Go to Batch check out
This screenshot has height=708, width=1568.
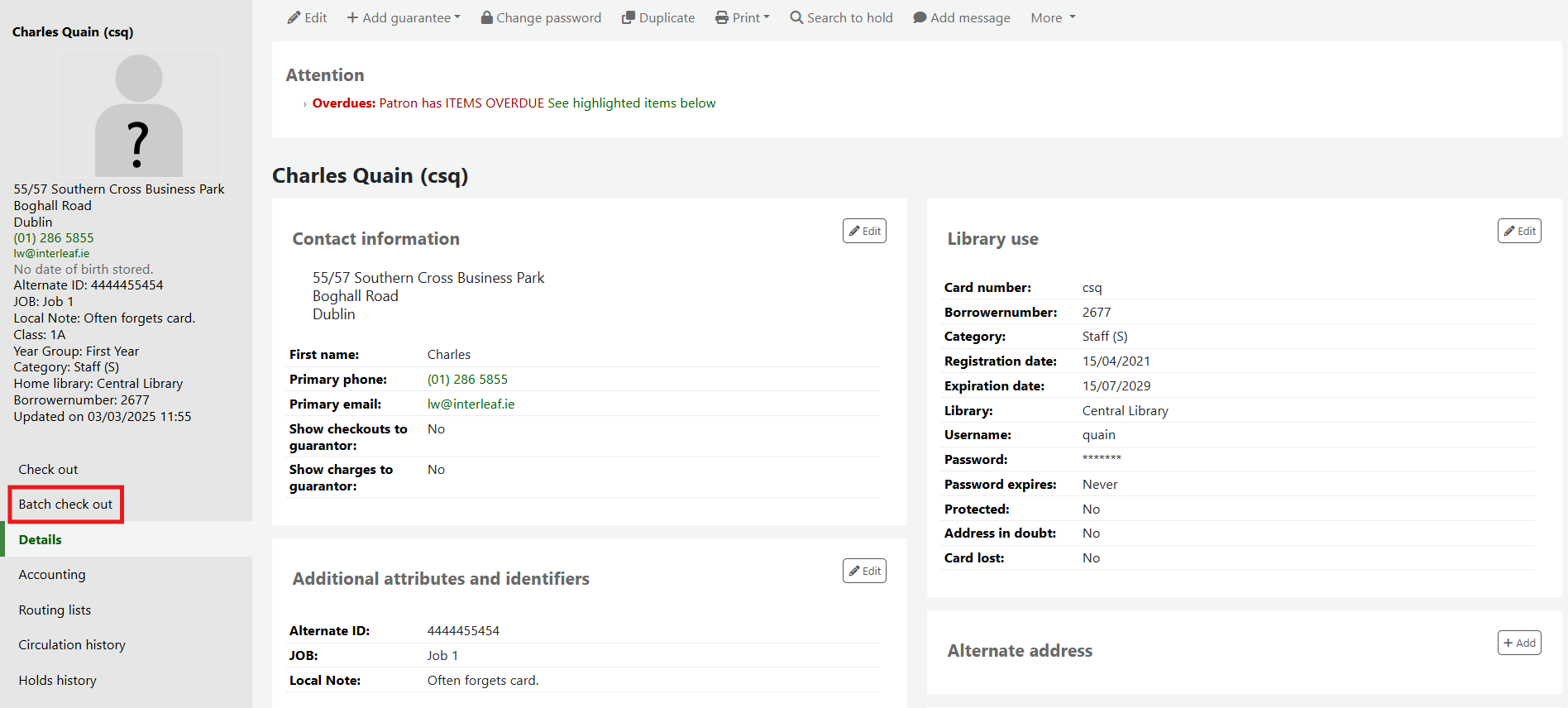[x=65, y=505]
